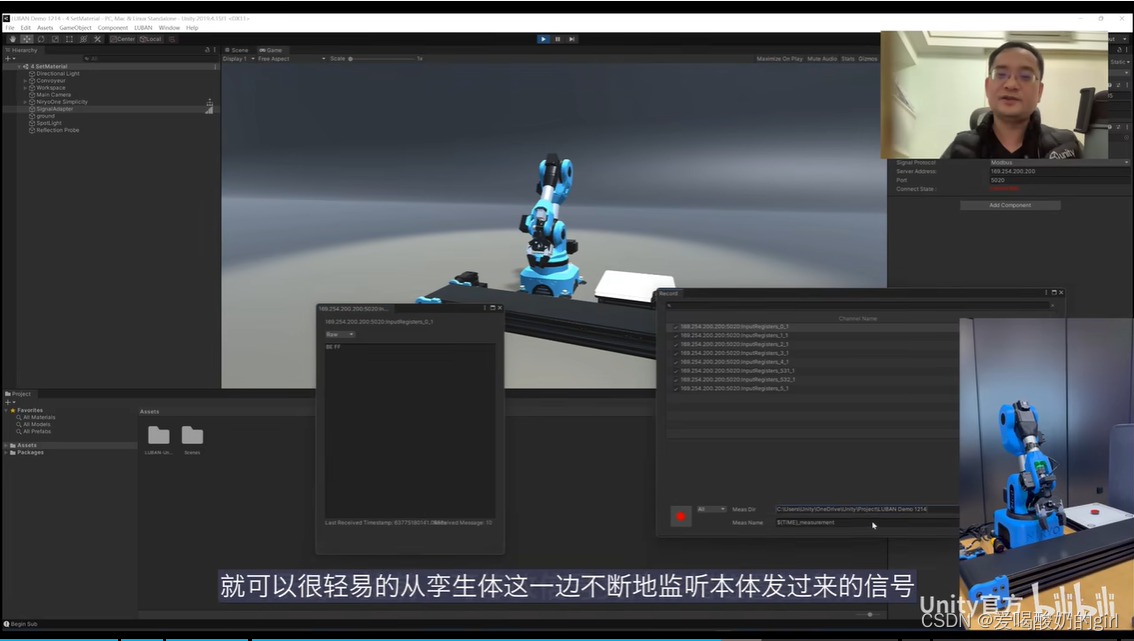
Task: Select the Scale tool
Action: point(55,39)
